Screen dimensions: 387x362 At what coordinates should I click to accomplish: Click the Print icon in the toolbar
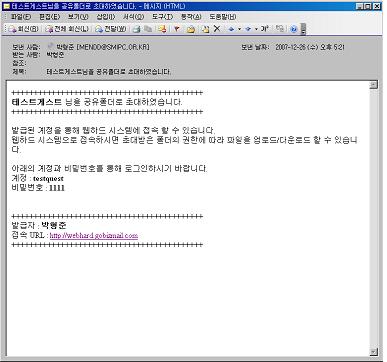coord(136,29)
